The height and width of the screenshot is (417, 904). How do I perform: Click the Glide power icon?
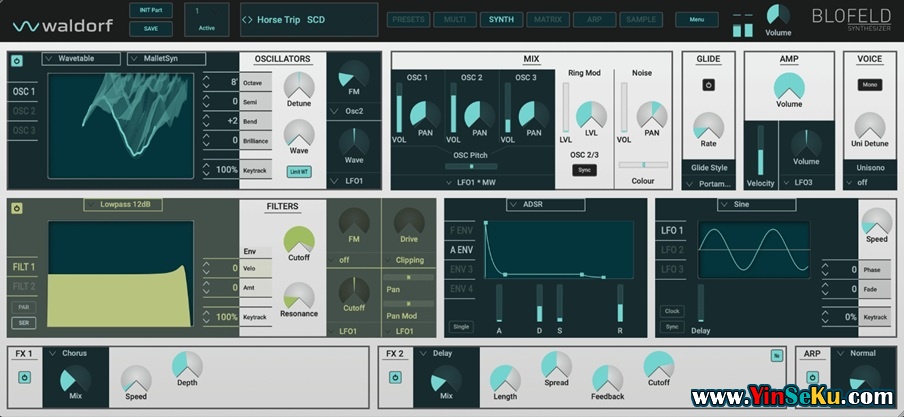point(708,85)
